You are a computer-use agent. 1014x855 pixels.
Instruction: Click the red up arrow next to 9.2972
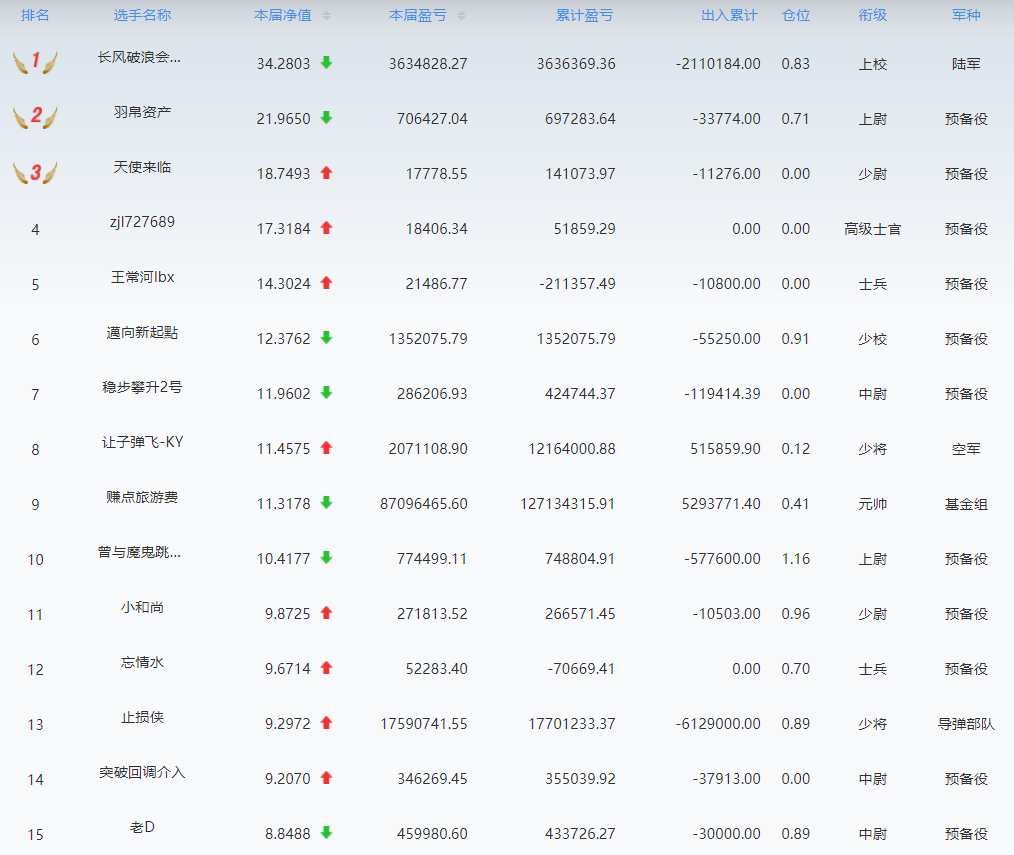(327, 722)
